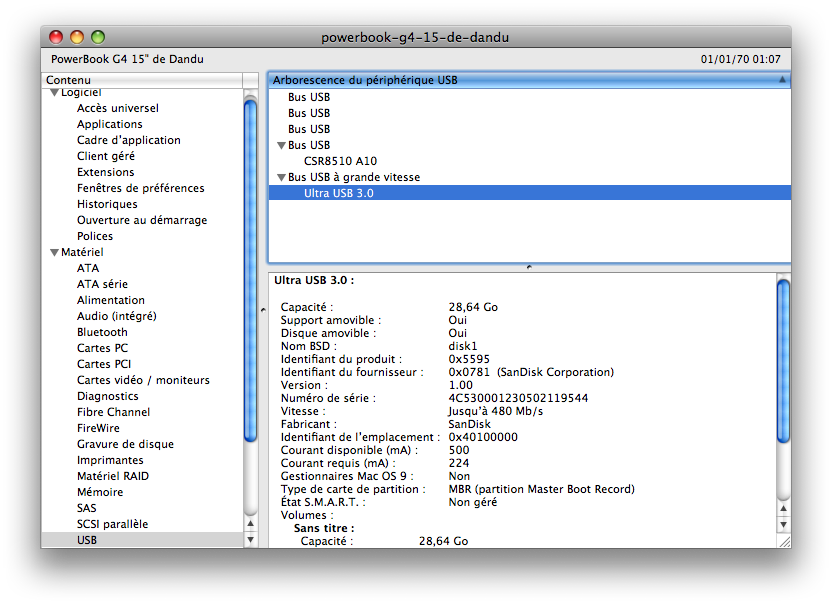Screen dimensions: 832x604
Task: Select Ultra USB 3.0 device row
Action: pos(530,193)
